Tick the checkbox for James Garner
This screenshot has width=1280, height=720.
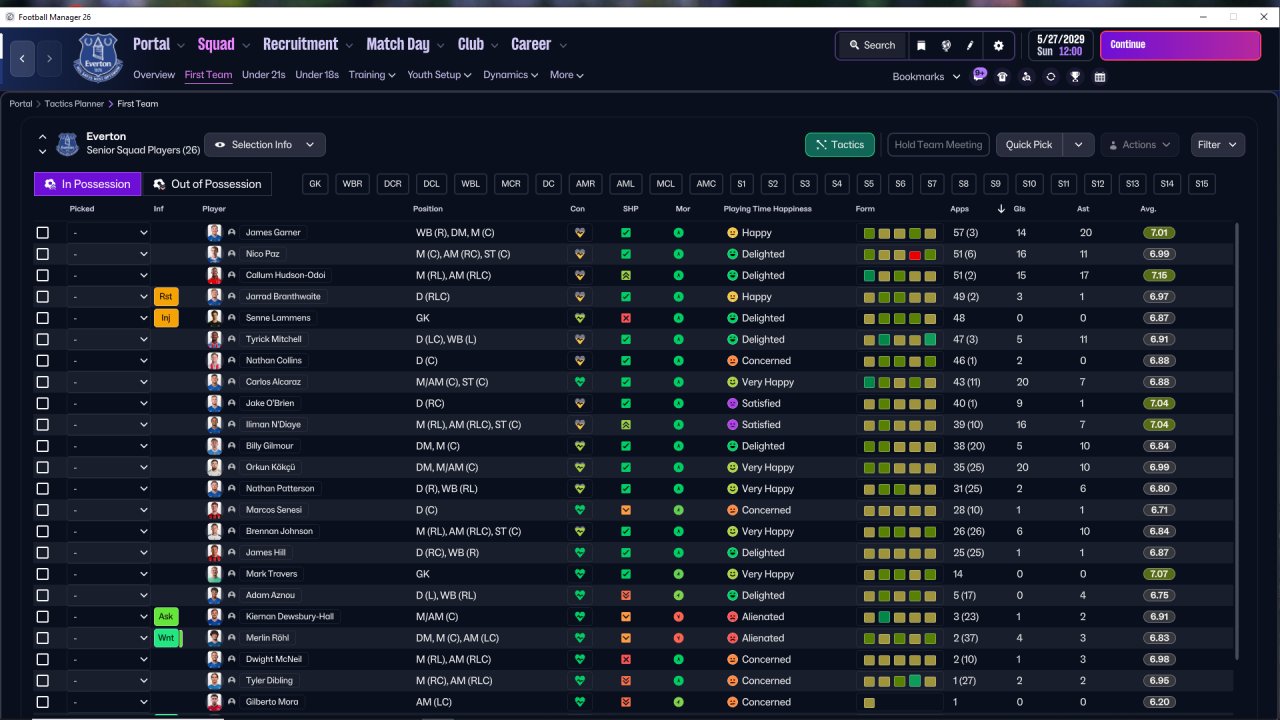(42, 233)
